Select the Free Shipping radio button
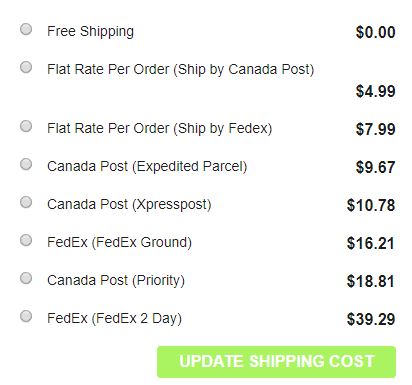 pos(26,29)
